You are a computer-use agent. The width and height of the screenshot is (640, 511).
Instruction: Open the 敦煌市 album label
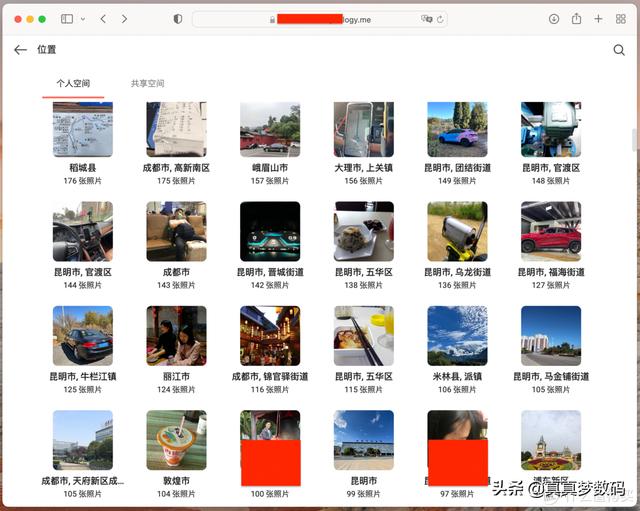176,481
